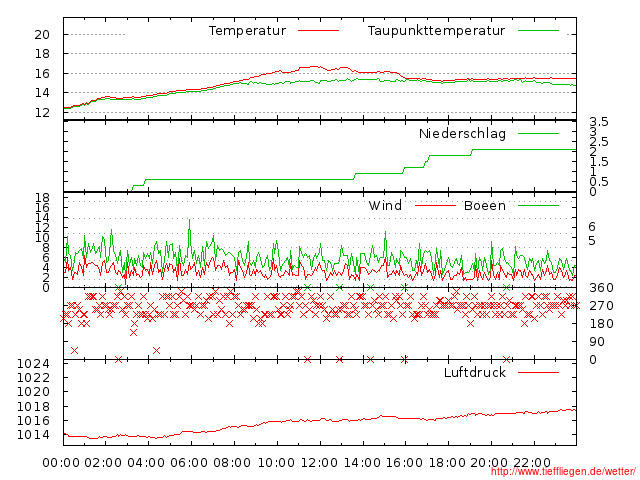Click the 1024 pressure axis label
640x480 pixels.
click(33, 364)
